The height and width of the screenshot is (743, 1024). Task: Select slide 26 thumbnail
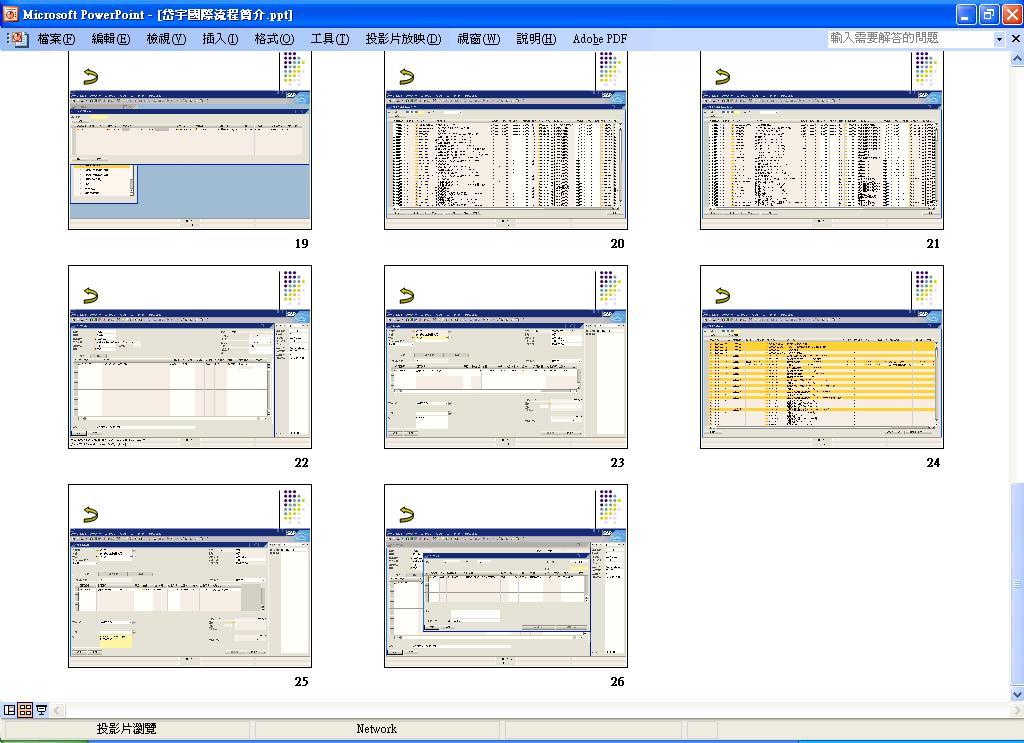click(x=505, y=574)
